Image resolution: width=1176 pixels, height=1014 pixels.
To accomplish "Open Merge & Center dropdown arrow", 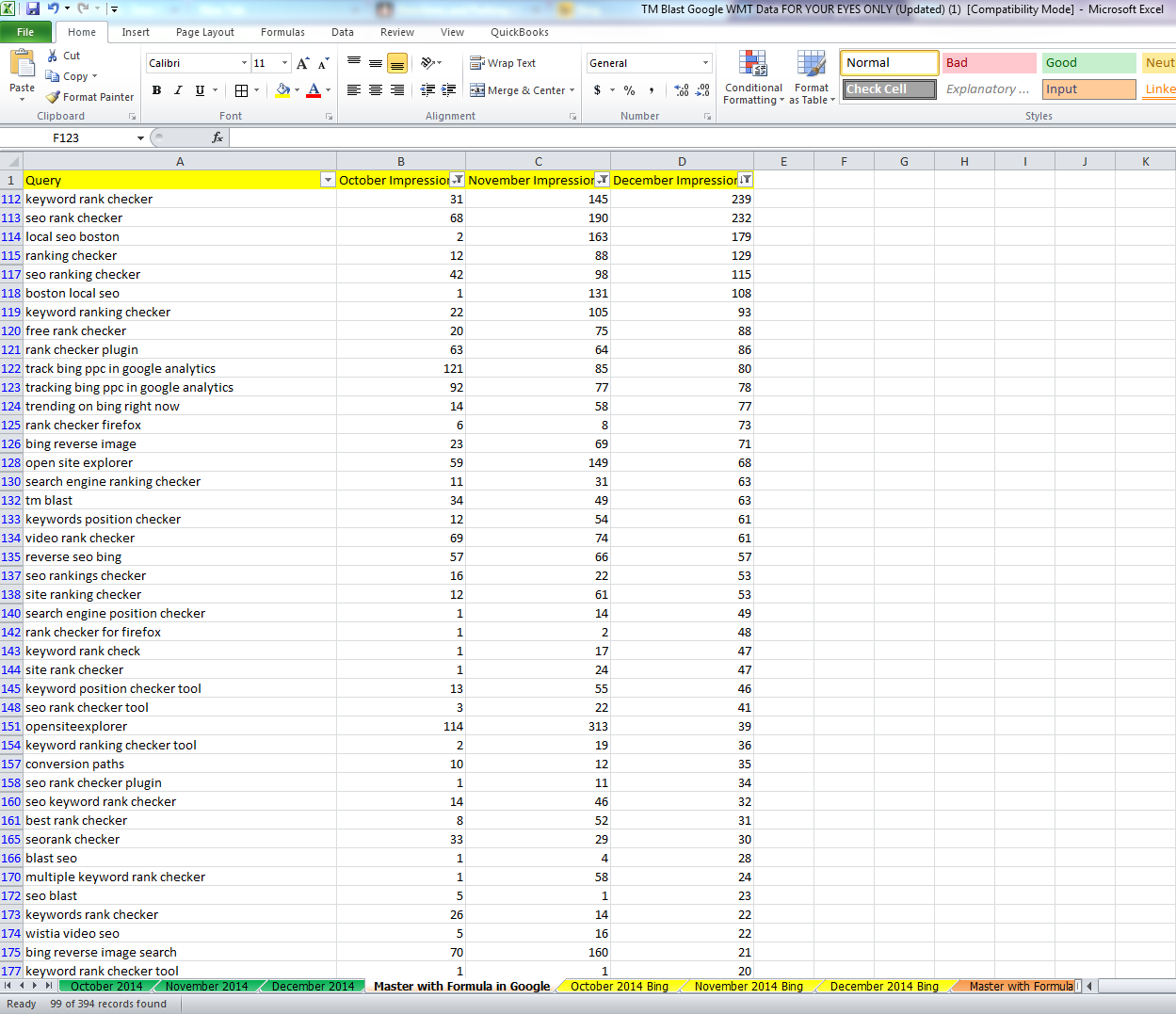I will tap(572, 90).
